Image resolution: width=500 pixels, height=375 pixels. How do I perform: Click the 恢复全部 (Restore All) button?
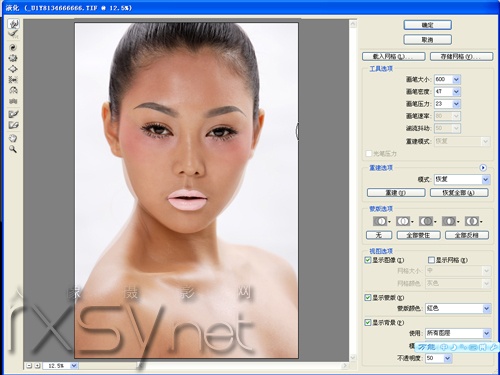(x=459, y=193)
